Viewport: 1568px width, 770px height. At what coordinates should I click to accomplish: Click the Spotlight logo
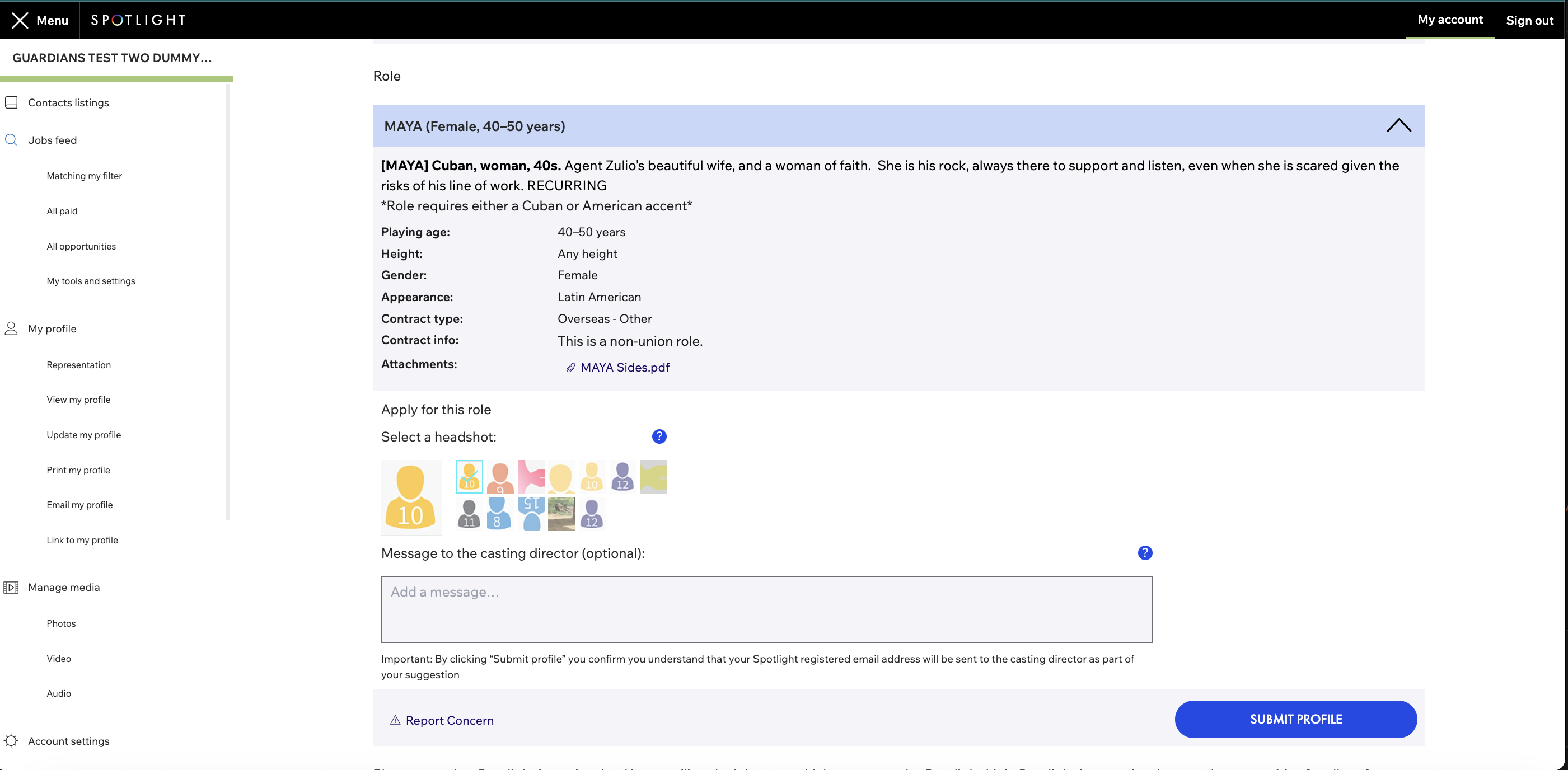tap(138, 20)
